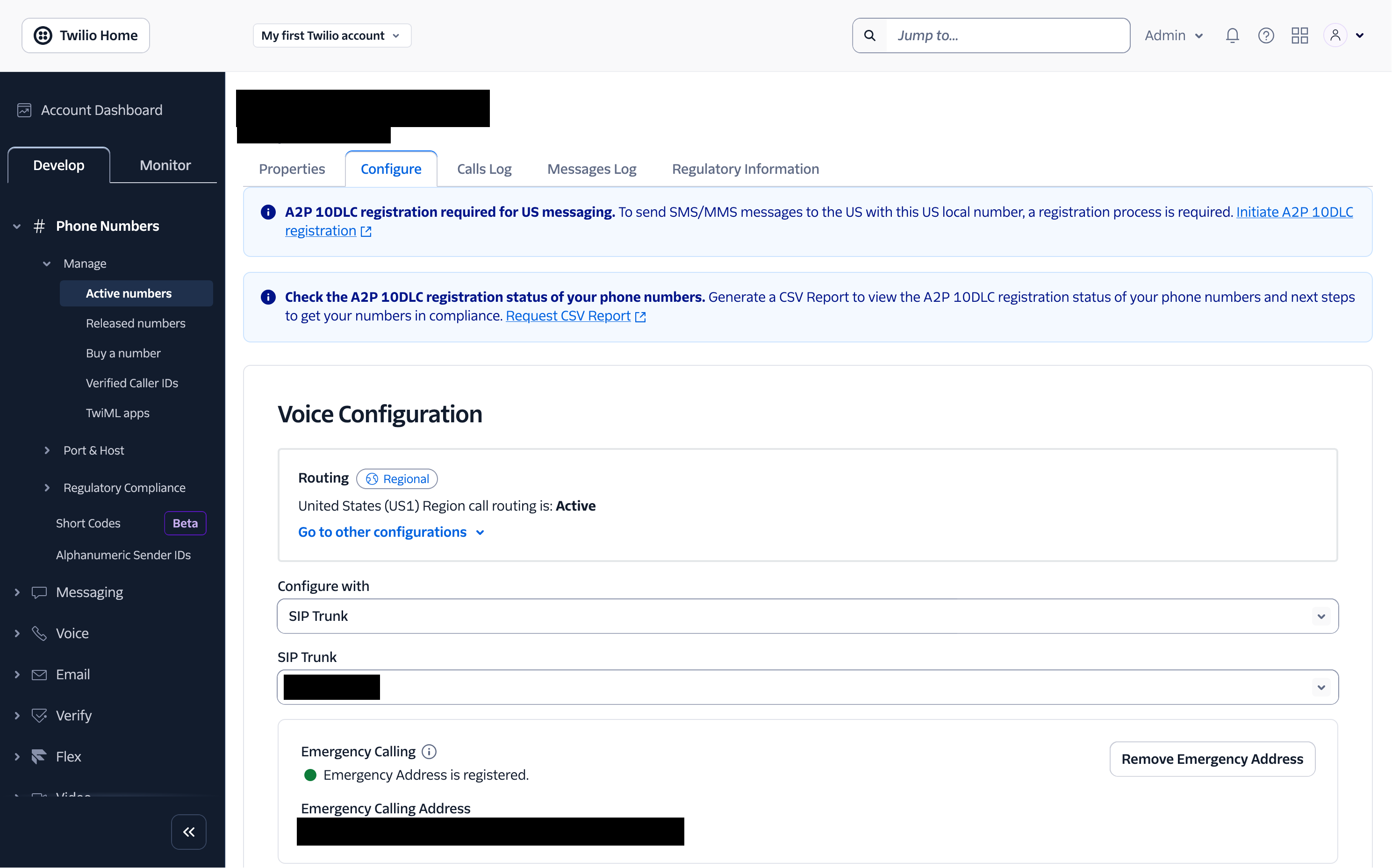Open the Calls Log tab

point(484,170)
